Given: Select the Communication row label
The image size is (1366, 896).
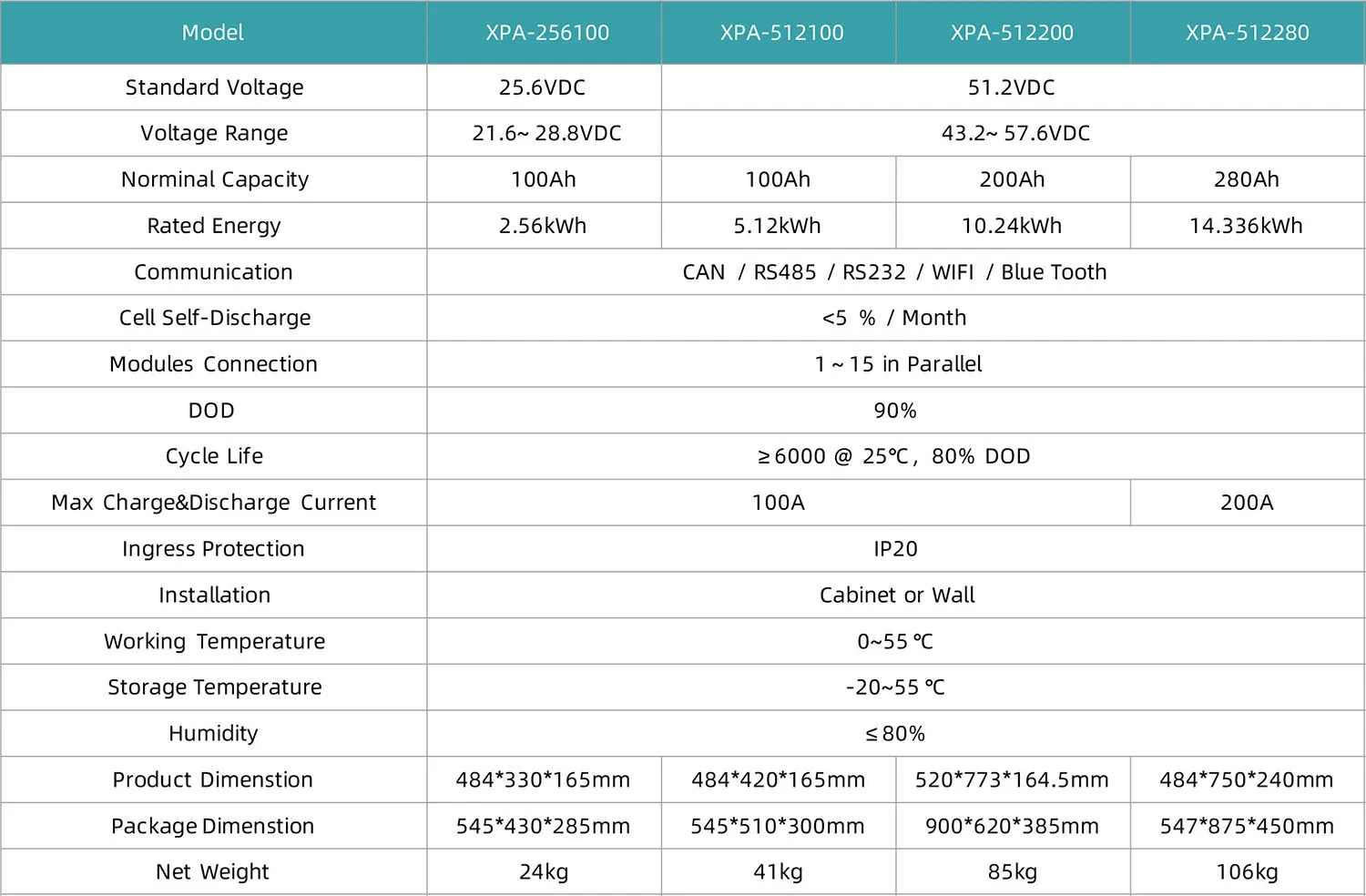Looking at the screenshot, I should (213, 272).
